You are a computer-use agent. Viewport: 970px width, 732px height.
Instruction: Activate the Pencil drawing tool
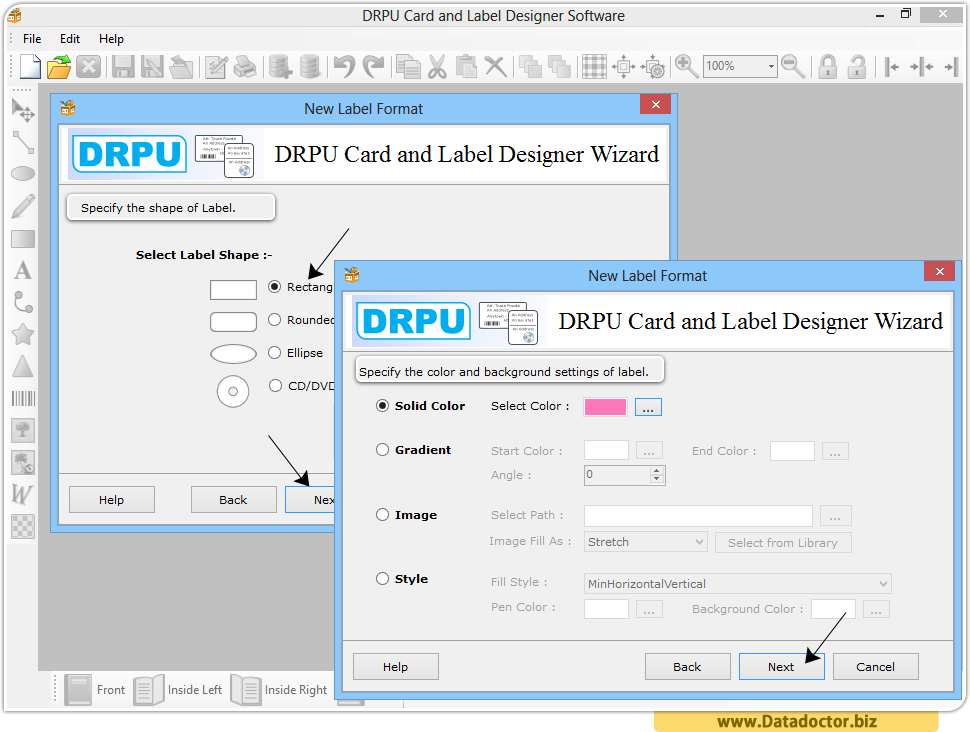point(22,205)
